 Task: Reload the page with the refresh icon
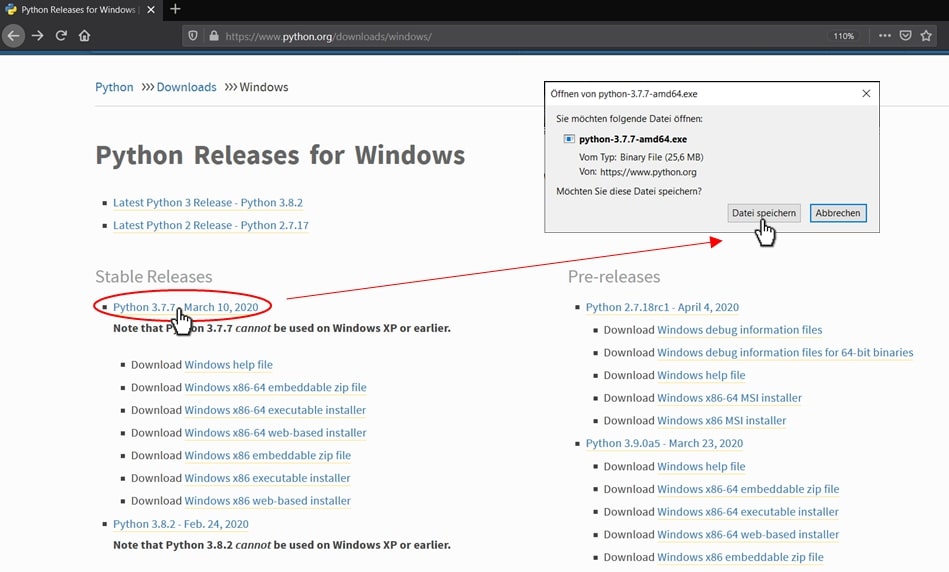pyautogui.click(x=61, y=36)
